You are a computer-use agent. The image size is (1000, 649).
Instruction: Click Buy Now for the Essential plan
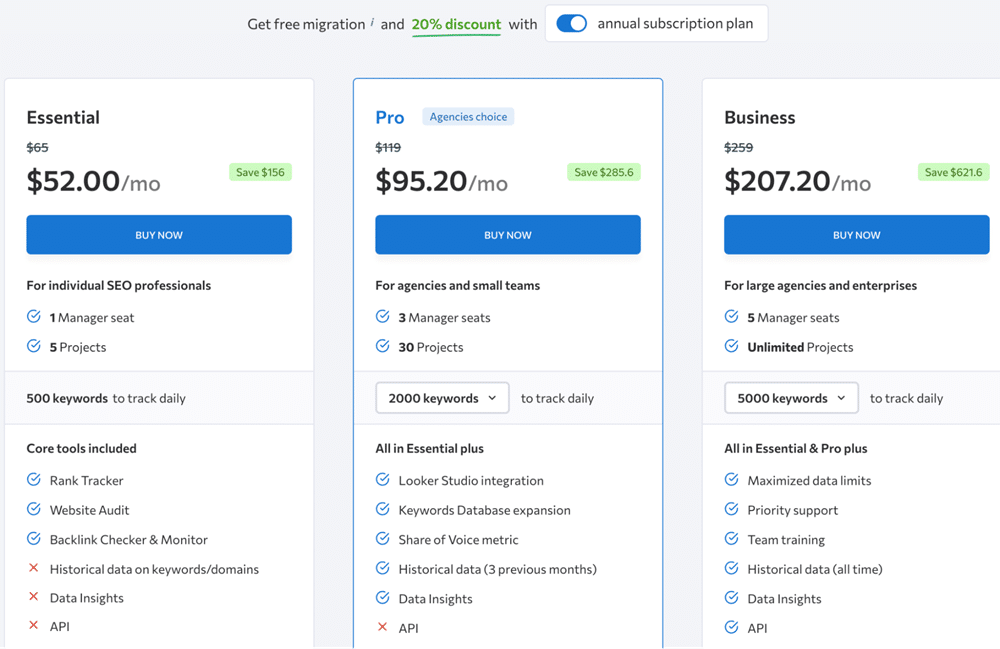coord(158,234)
